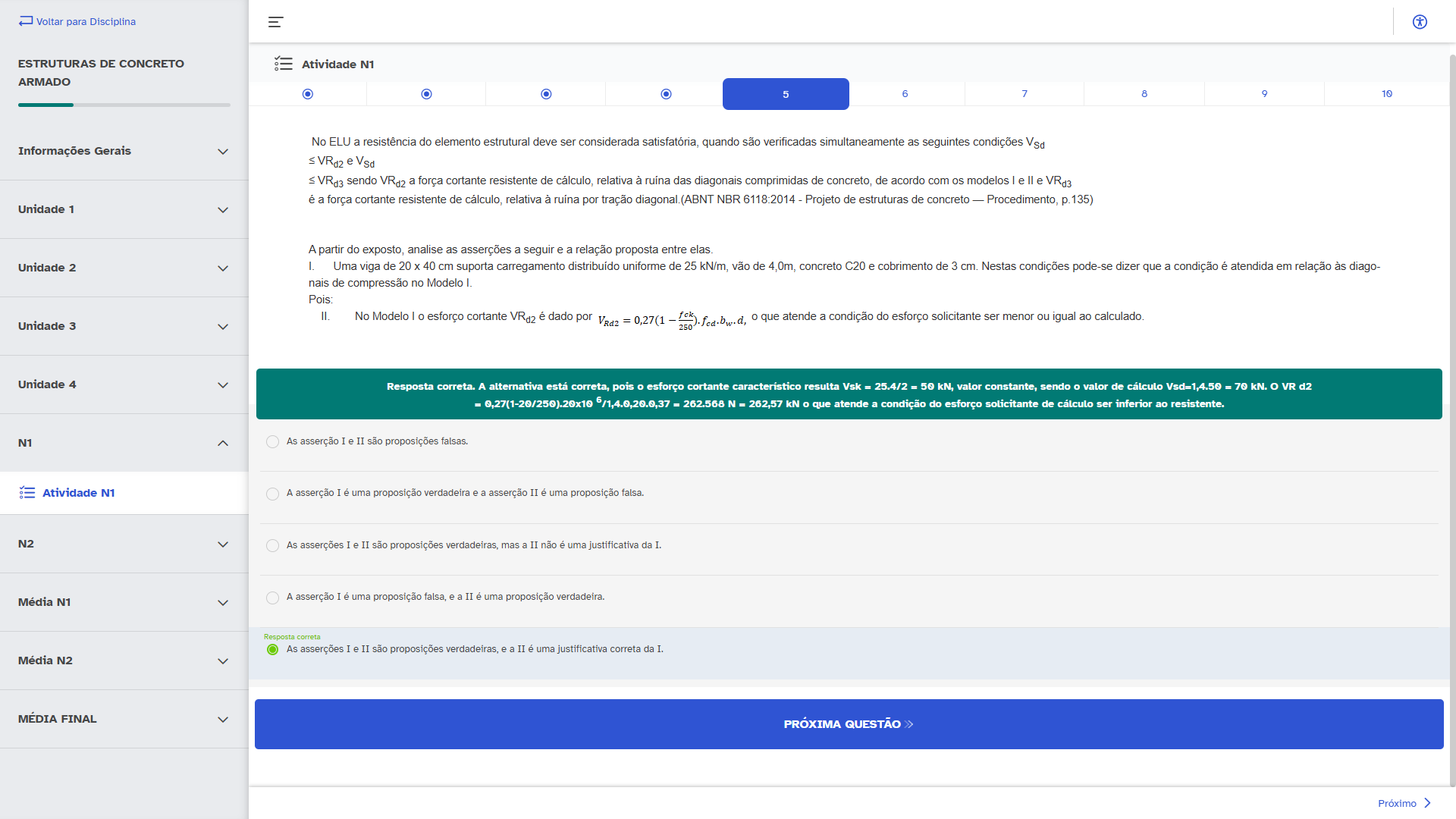Image resolution: width=1456 pixels, height=819 pixels.
Task: Open the accessibility options icon
Action: 1420,22
